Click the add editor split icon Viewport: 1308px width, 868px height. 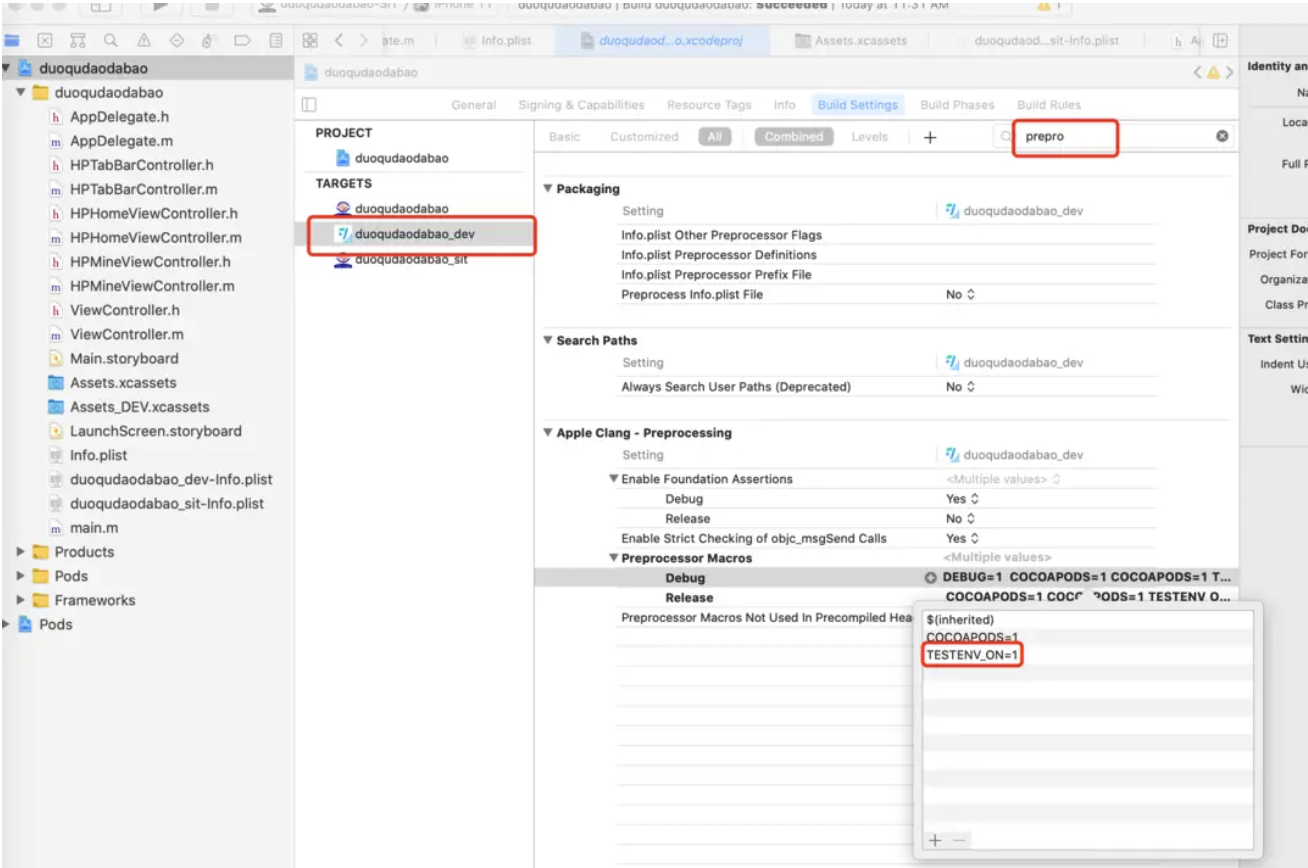1221,41
